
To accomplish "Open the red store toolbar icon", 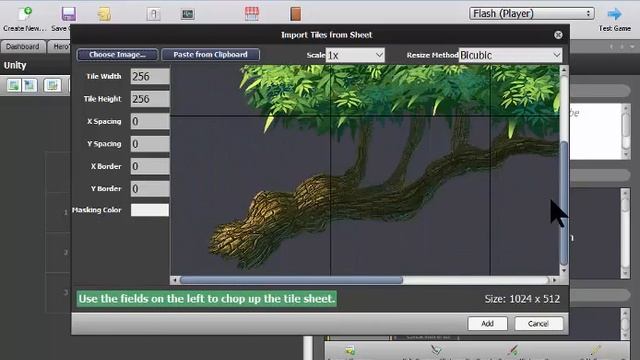I will click(252, 14).
